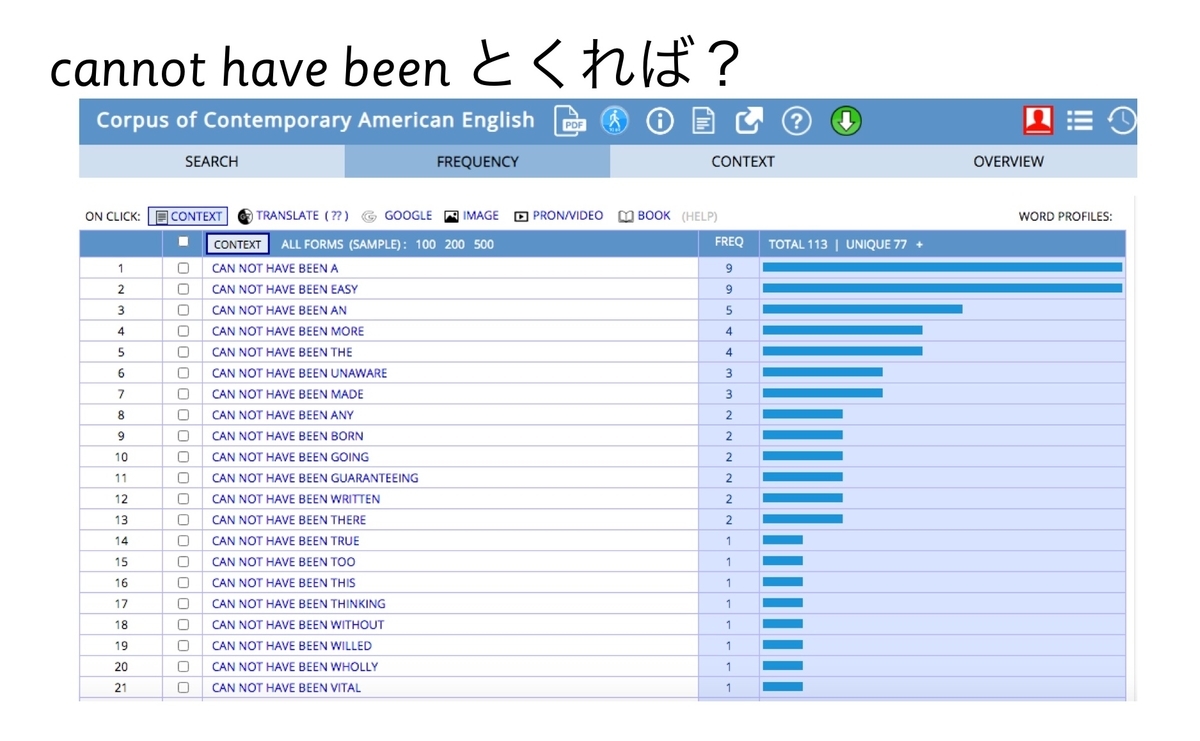1200x741 pixels.
Task: Select CONTEXT on-click option
Action: pyautogui.click(x=188, y=216)
